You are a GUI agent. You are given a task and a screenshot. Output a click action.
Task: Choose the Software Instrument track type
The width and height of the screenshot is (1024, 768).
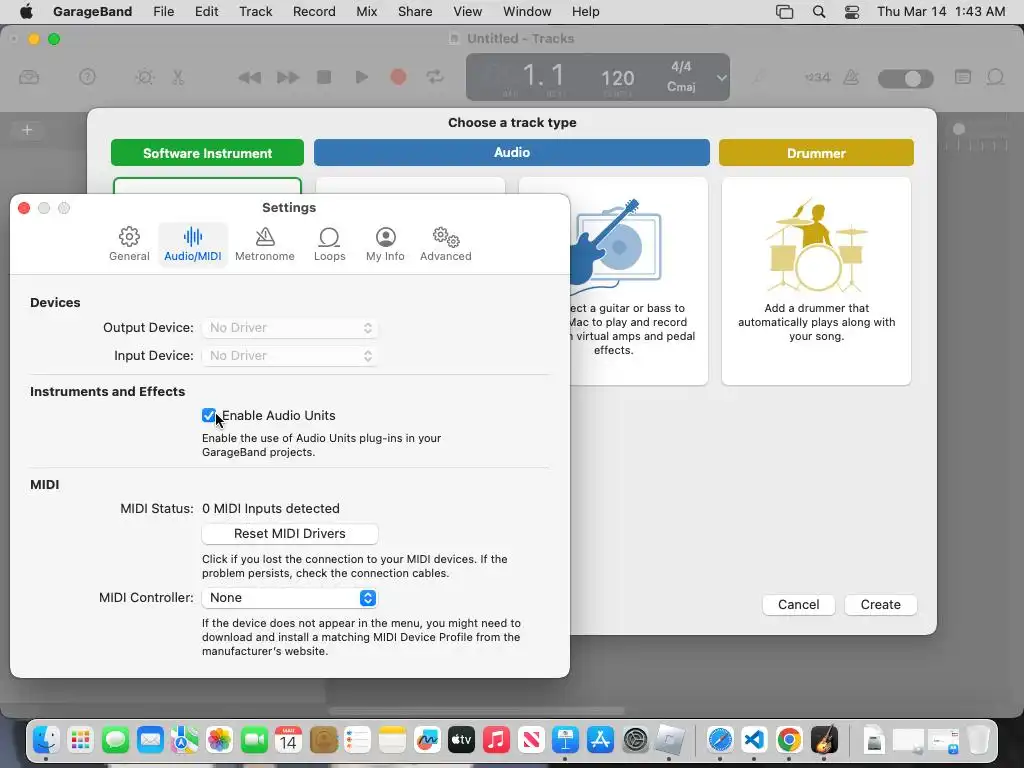click(x=208, y=153)
